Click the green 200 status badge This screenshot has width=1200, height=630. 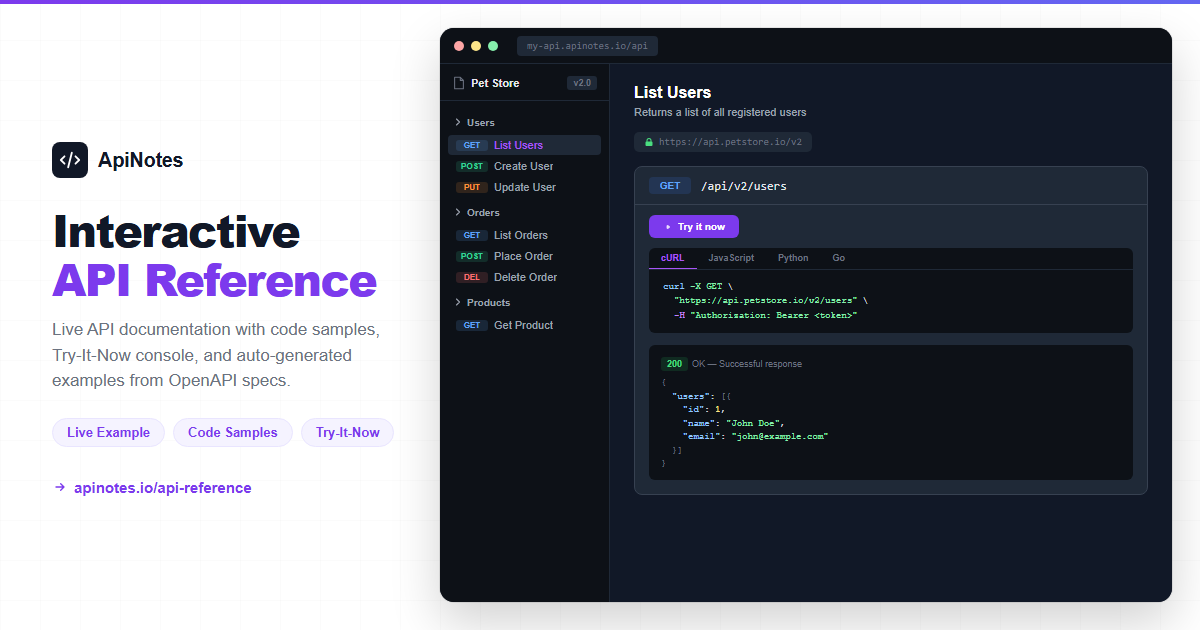[x=674, y=364]
